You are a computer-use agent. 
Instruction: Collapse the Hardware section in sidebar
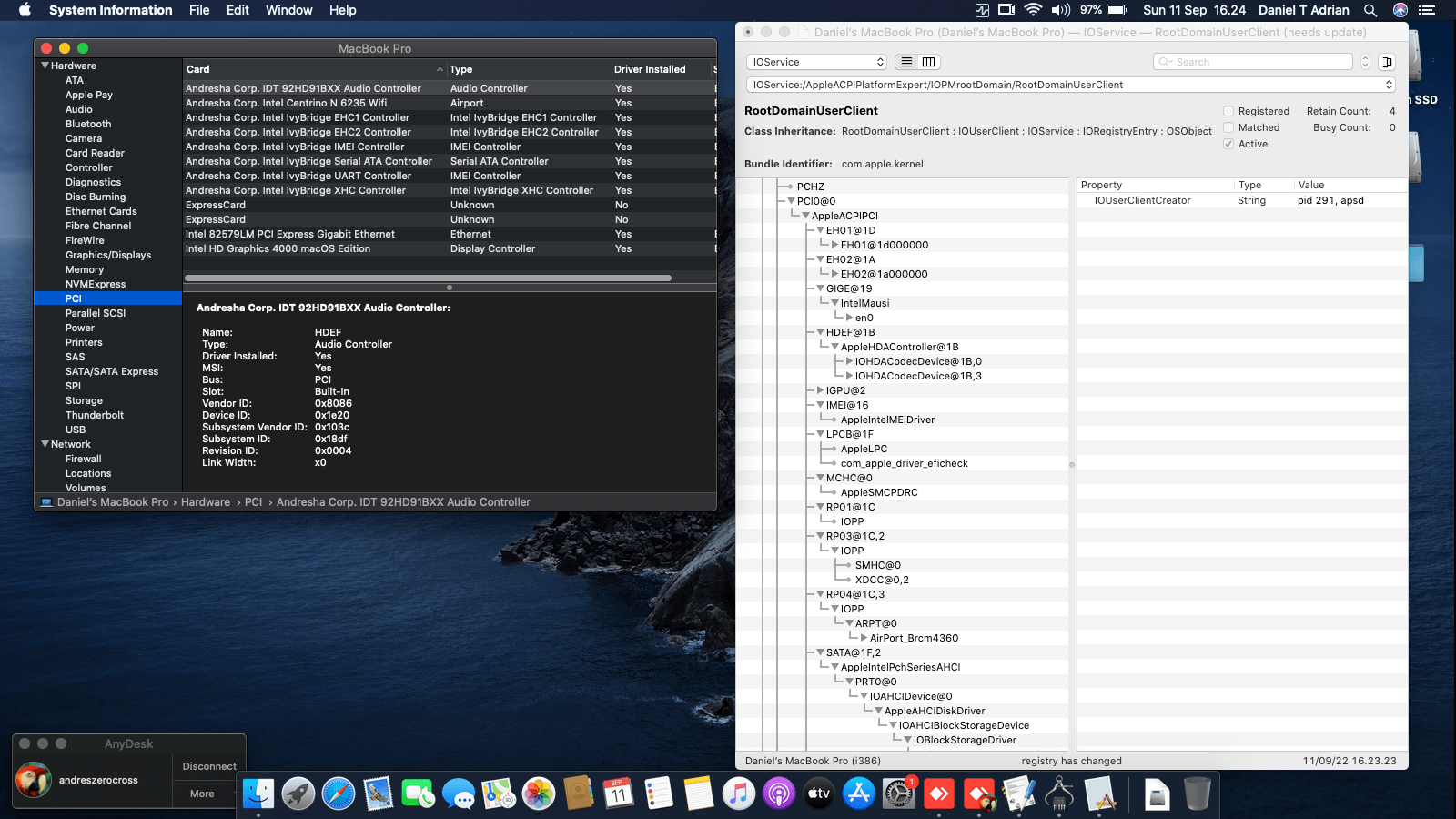(45, 66)
